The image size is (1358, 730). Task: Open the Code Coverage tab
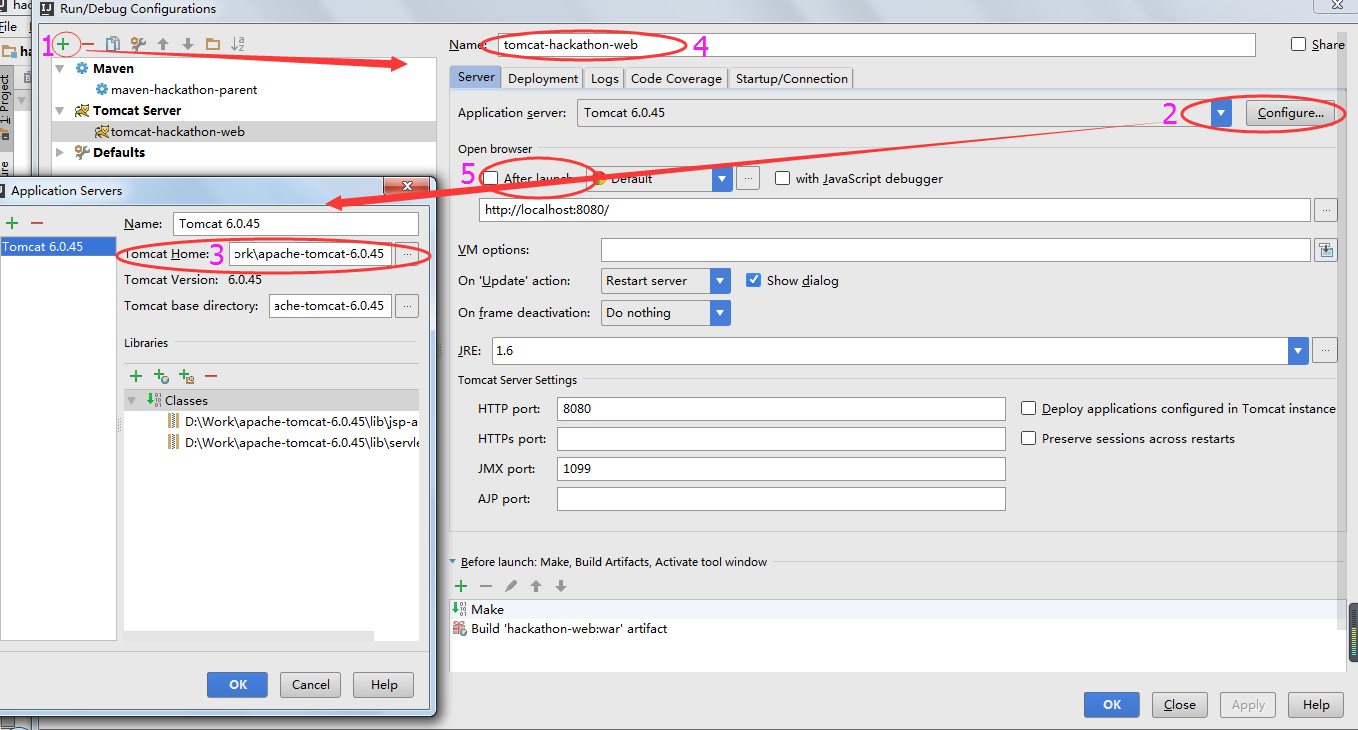(x=676, y=78)
